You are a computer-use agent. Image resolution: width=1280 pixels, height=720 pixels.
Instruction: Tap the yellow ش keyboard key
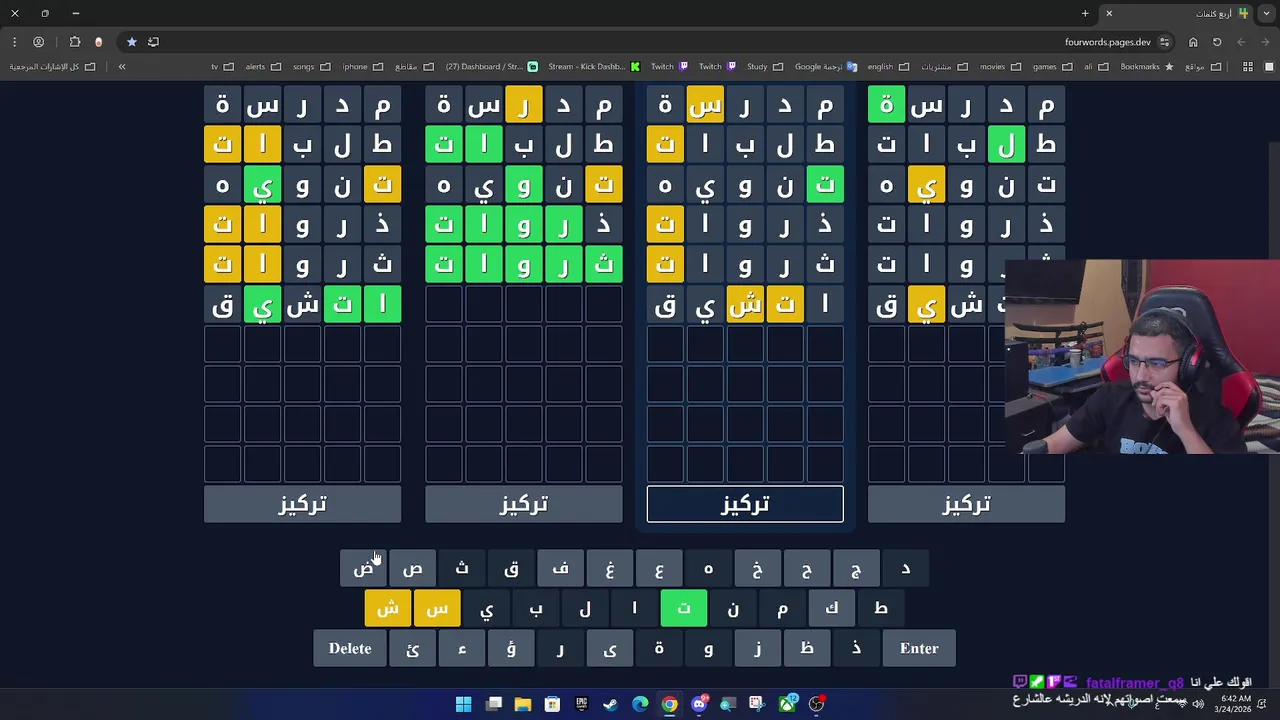click(x=388, y=609)
